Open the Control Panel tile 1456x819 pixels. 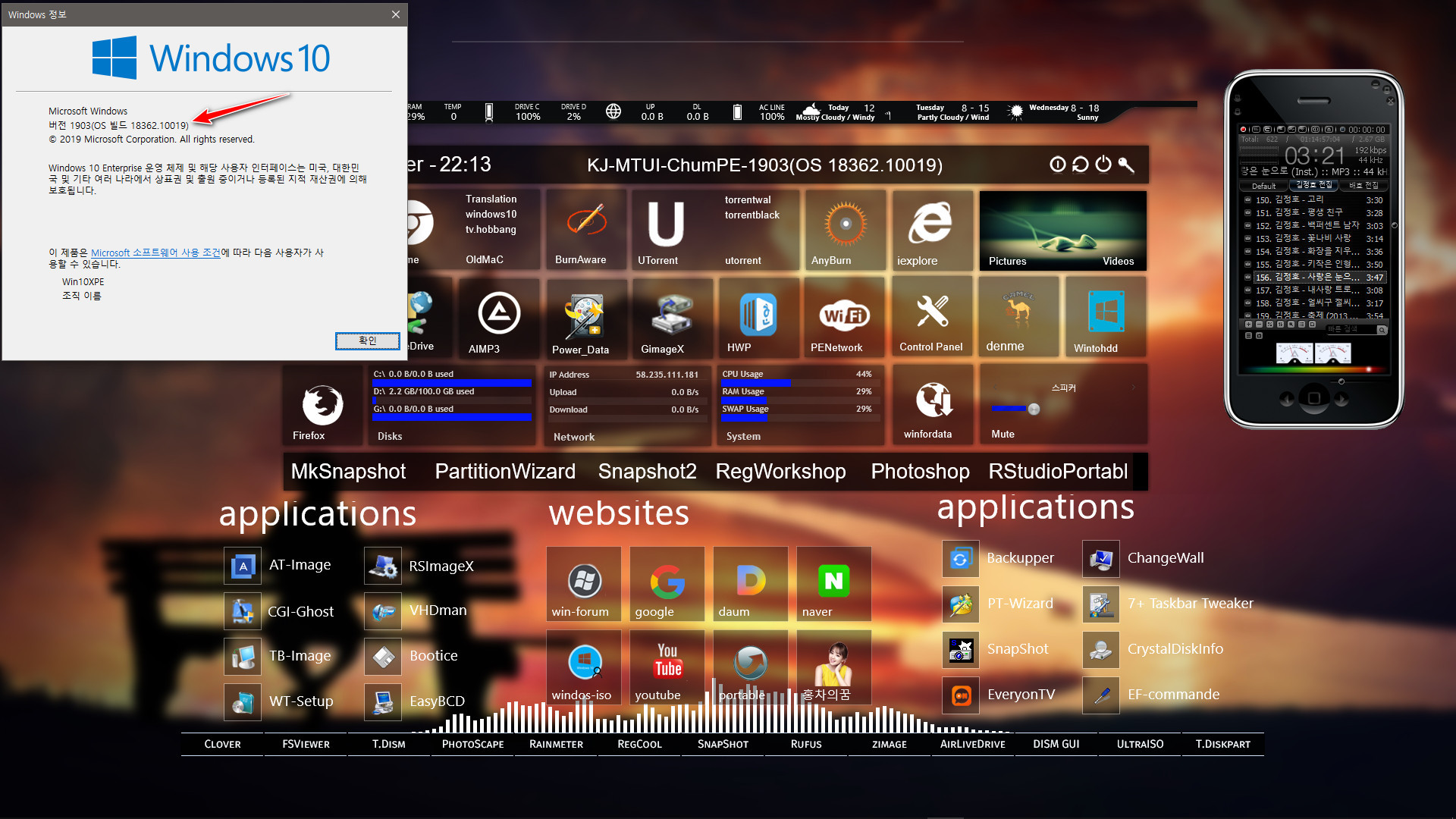(931, 317)
